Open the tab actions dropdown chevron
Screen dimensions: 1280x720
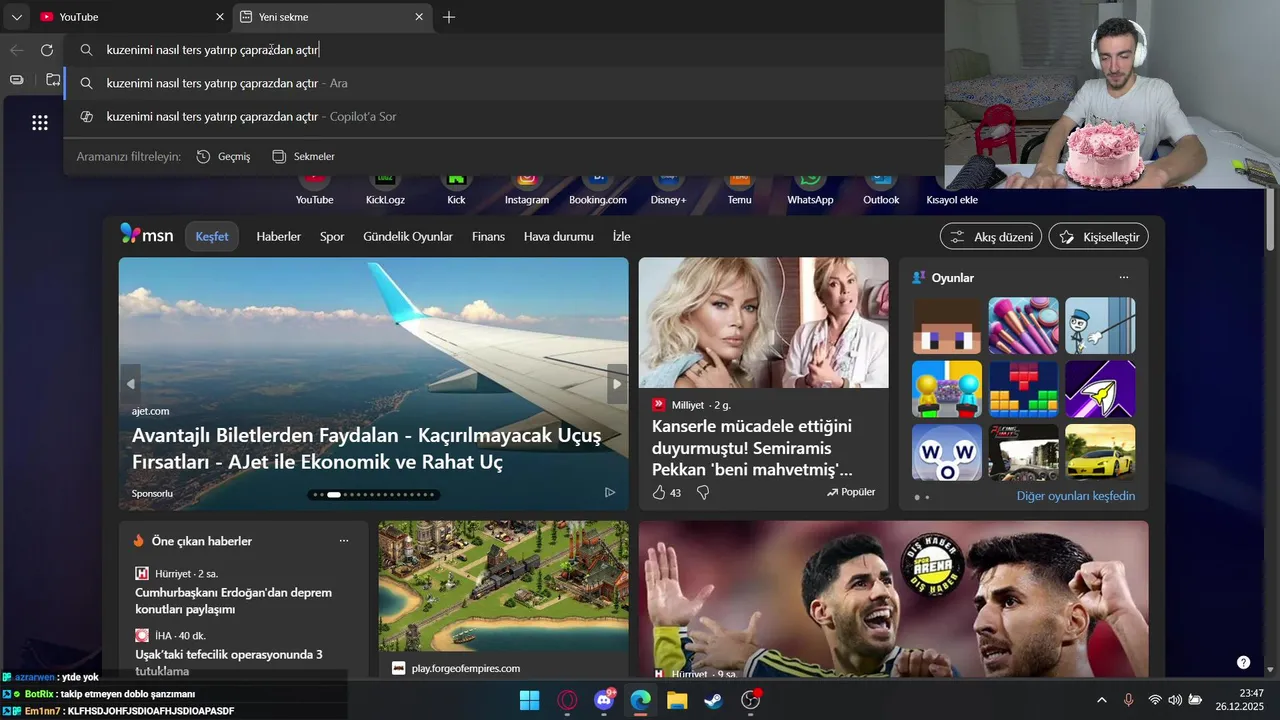point(16,17)
